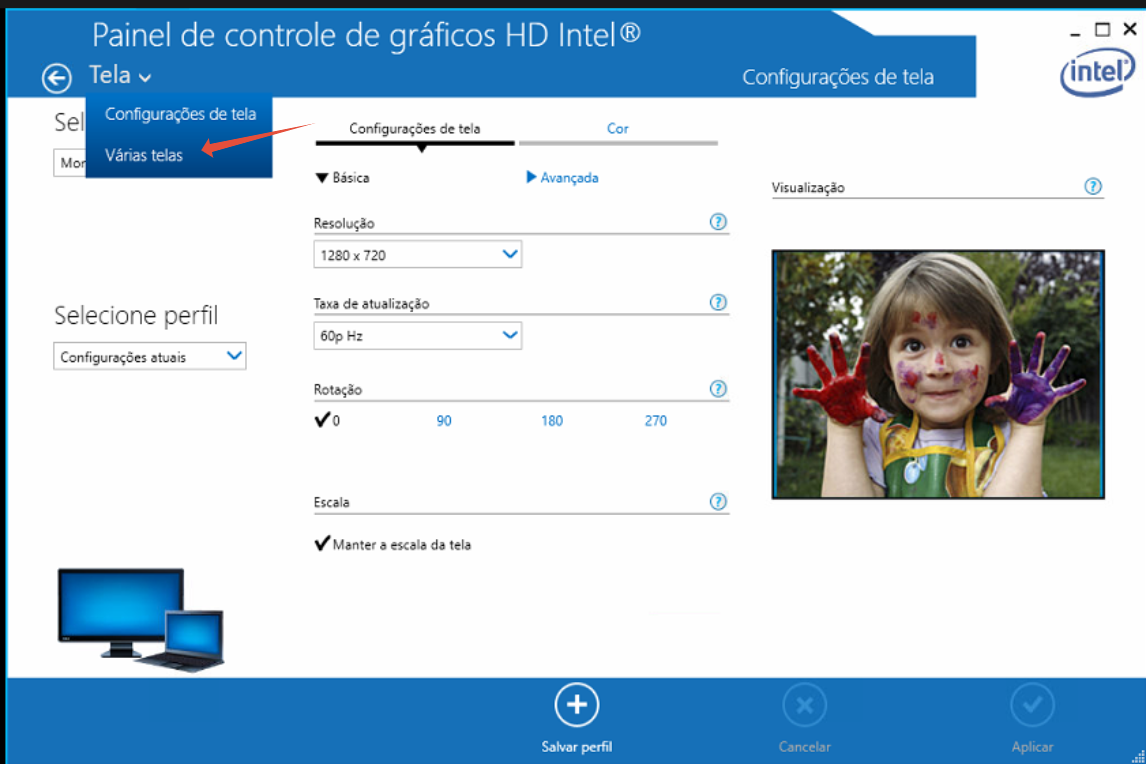1146x764 pixels.
Task: Open the 1280 x 720 resolution dropdown
Action: click(417, 254)
